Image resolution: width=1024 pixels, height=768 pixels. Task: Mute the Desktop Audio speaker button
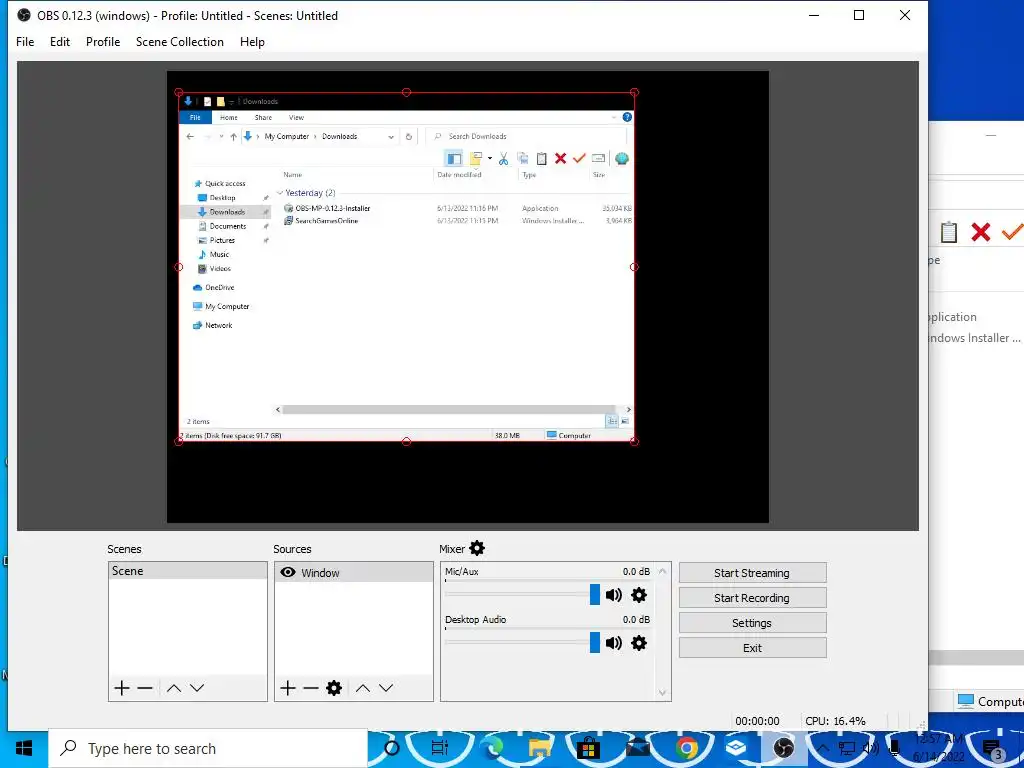(613, 643)
